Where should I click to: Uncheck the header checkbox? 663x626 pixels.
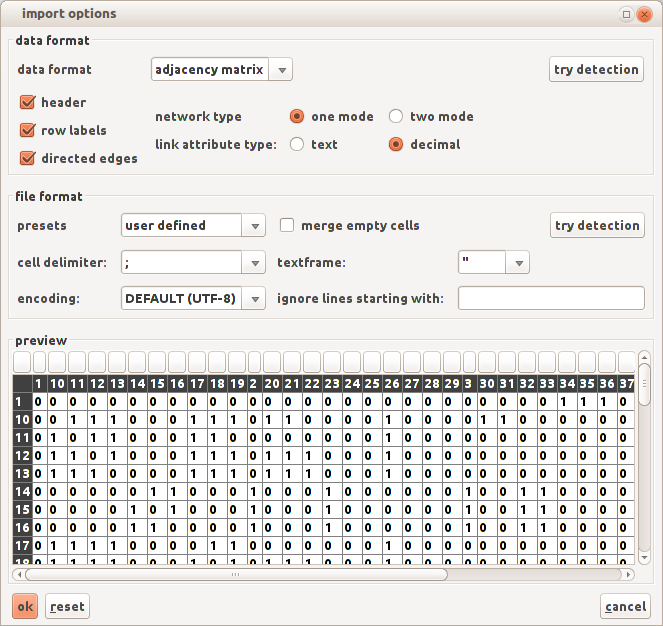click(27, 102)
